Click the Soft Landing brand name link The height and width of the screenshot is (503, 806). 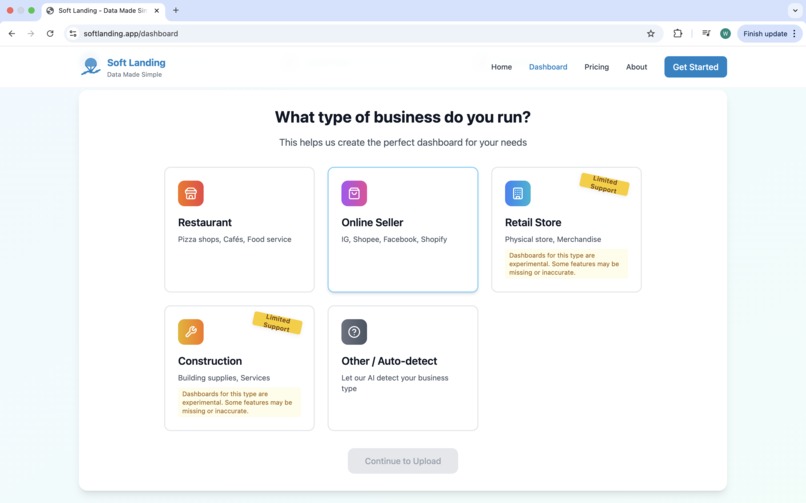click(x=136, y=62)
